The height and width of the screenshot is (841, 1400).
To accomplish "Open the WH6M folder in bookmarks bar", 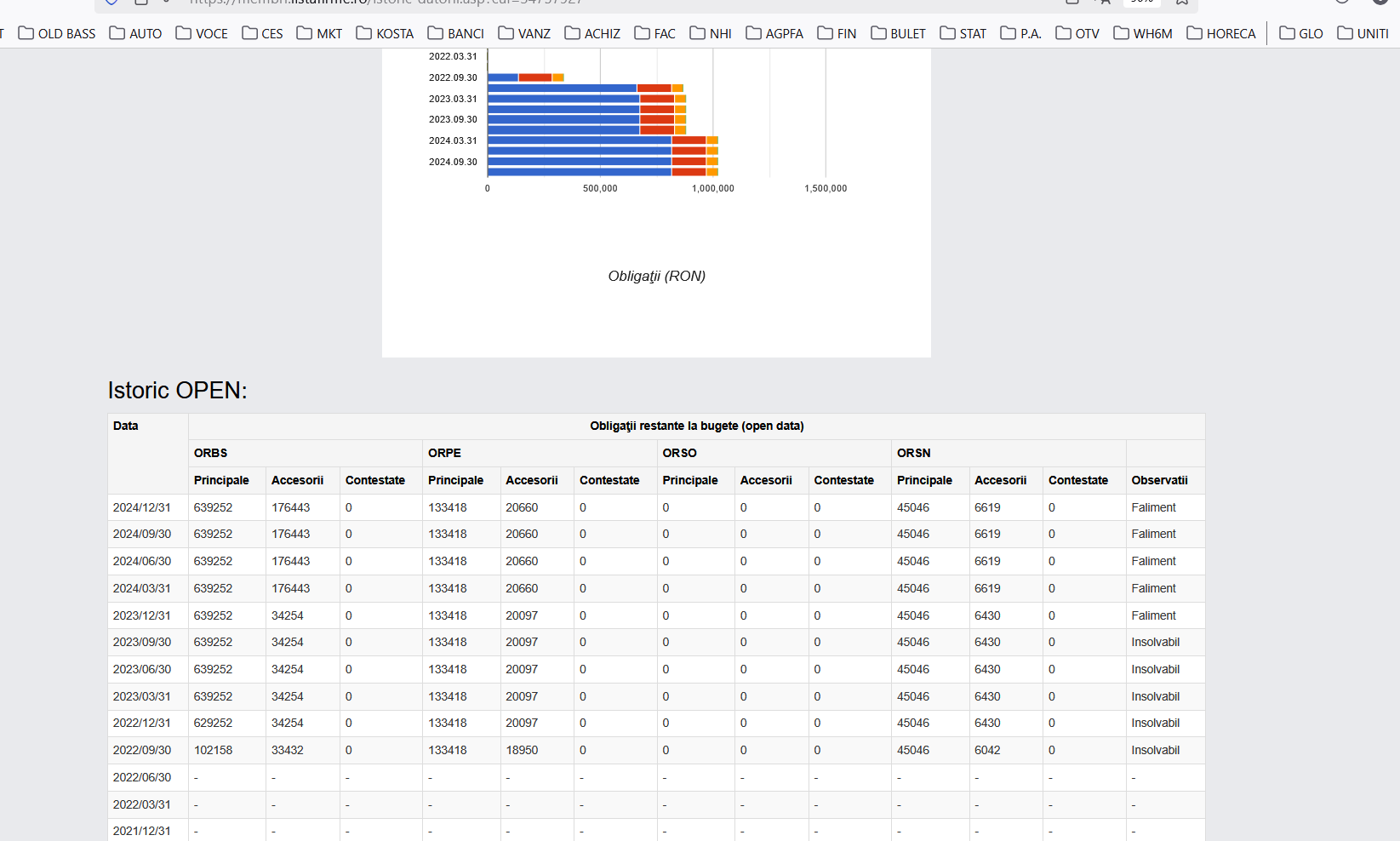I will (1143, 33).
